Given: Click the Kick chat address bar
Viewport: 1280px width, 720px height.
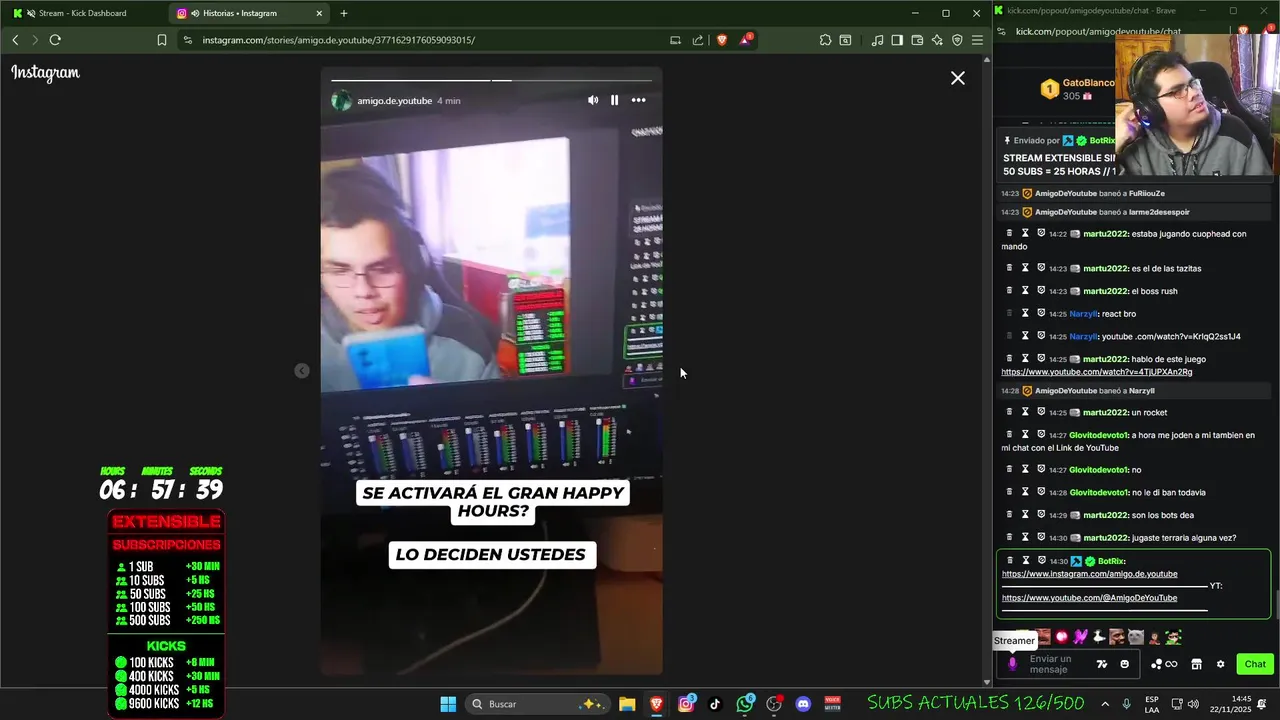Looking at the screenshot, I should click(1098, 31).
